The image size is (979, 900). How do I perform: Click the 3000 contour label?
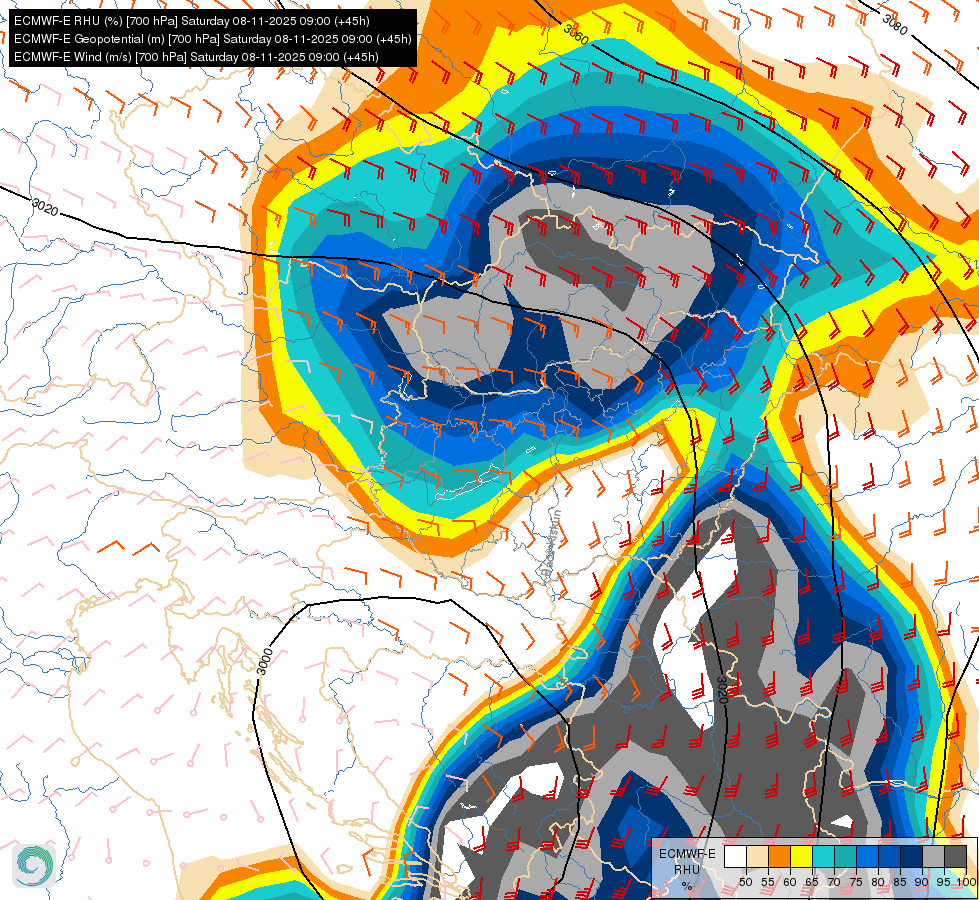tap(265, 661)
